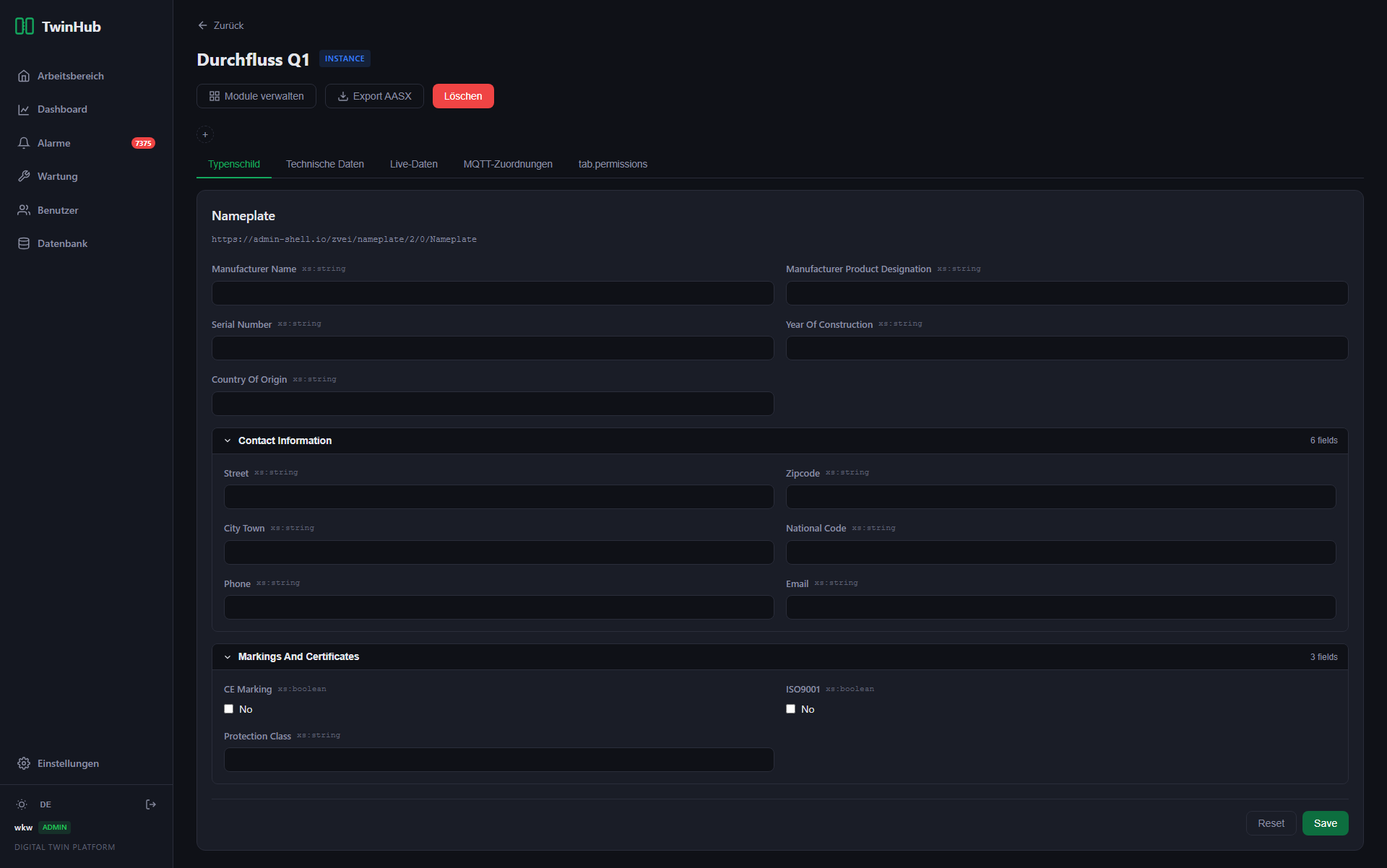Image resolution: width=1387 pixels, height=868 pixels.
Task: Focus the Email input field
Action: [x=1060, y=607]
